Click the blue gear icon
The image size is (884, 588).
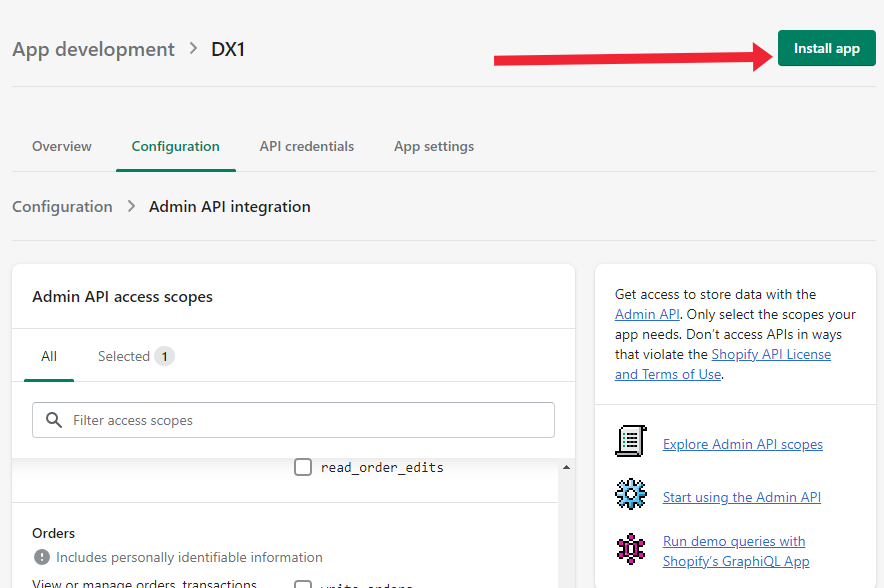point(631,494)
